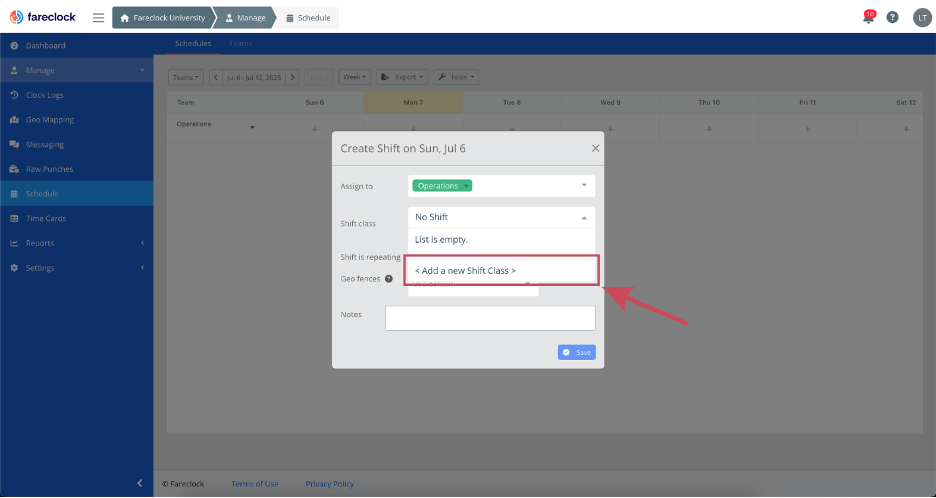Toggle the hamburger menu icon
The image size is (936, 498).
click(x=98, y=18)
